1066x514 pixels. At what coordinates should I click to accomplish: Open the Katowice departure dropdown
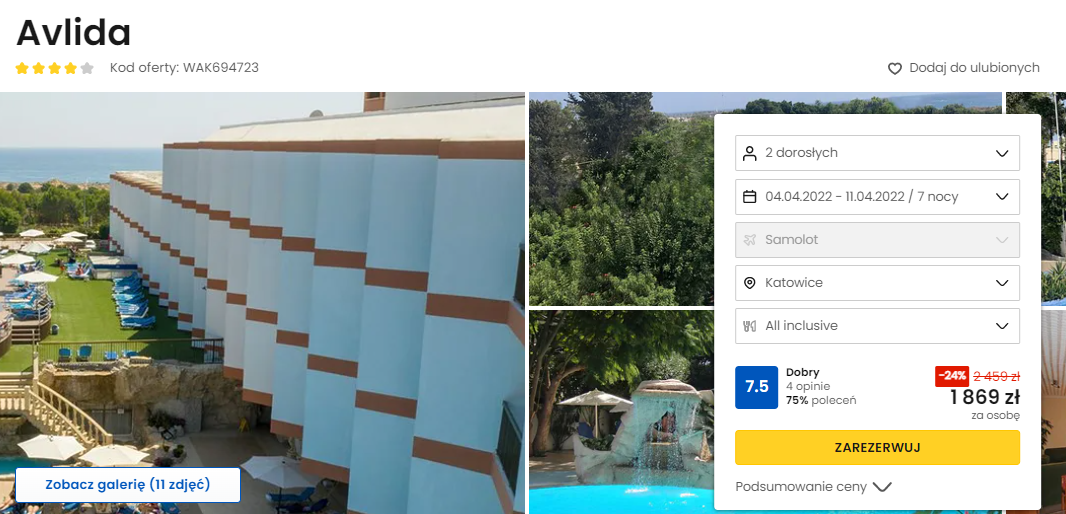tap(877, 283)
